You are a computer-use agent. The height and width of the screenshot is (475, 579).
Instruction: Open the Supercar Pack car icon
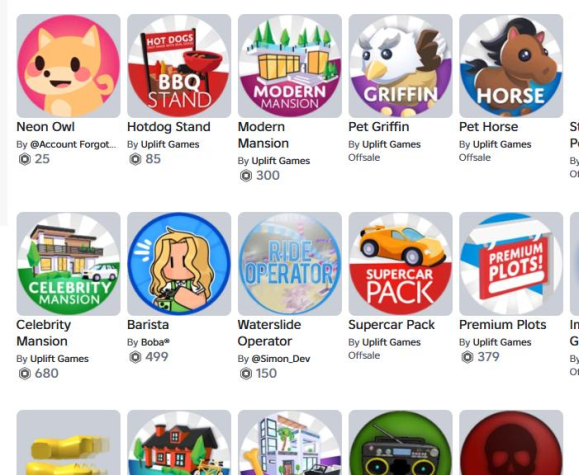coord(400,264)
